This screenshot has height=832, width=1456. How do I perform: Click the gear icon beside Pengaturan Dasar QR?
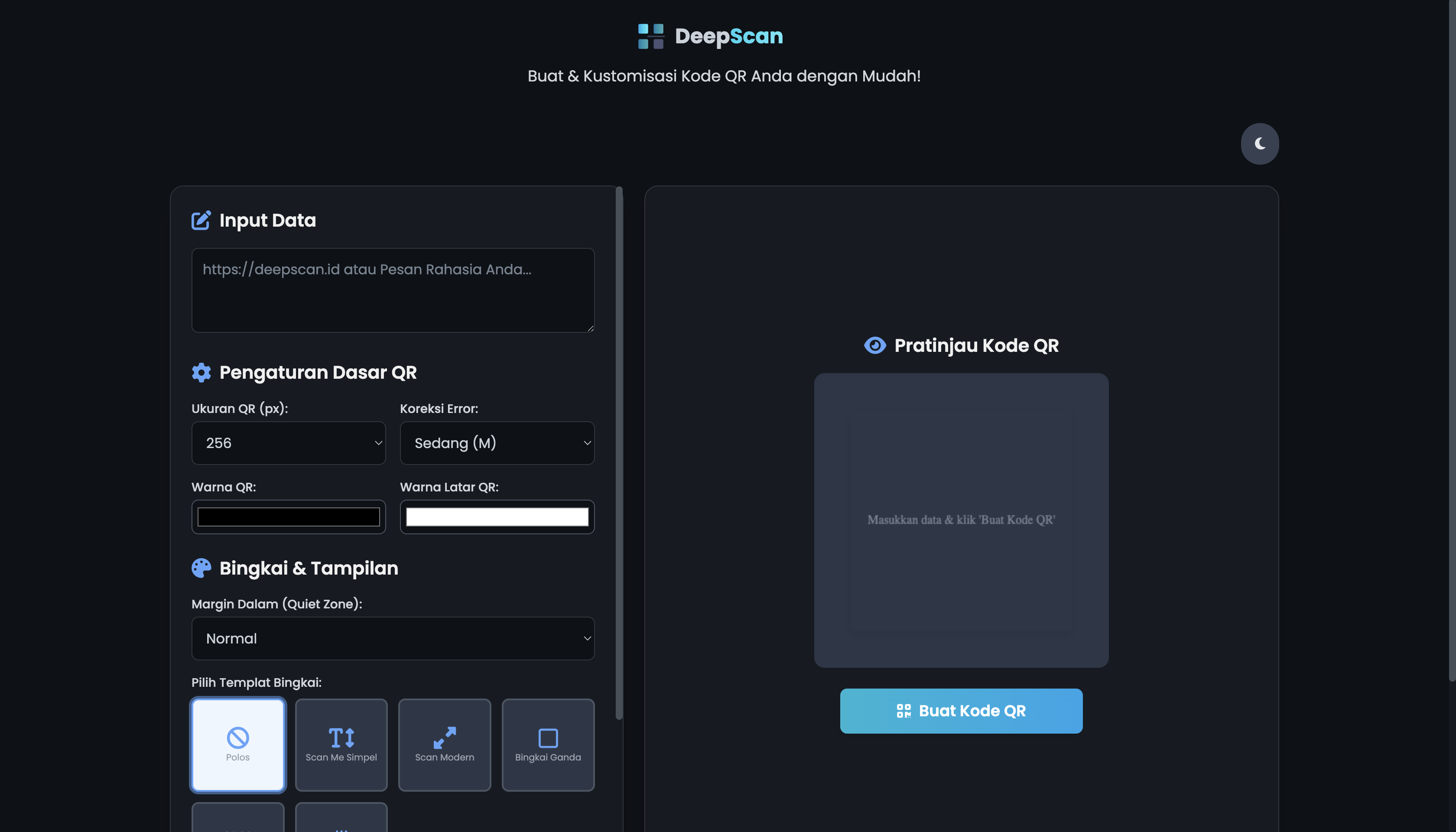pyautogui.click(x=201, y=372)
